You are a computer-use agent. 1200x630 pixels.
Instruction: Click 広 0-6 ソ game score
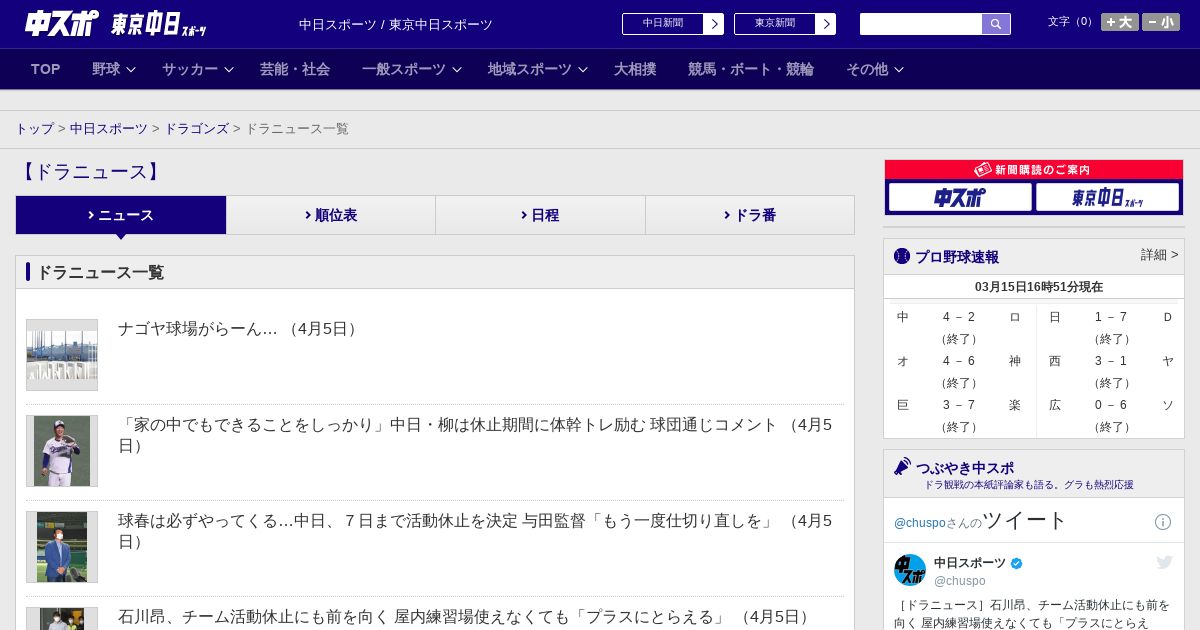pos(1111,405)
